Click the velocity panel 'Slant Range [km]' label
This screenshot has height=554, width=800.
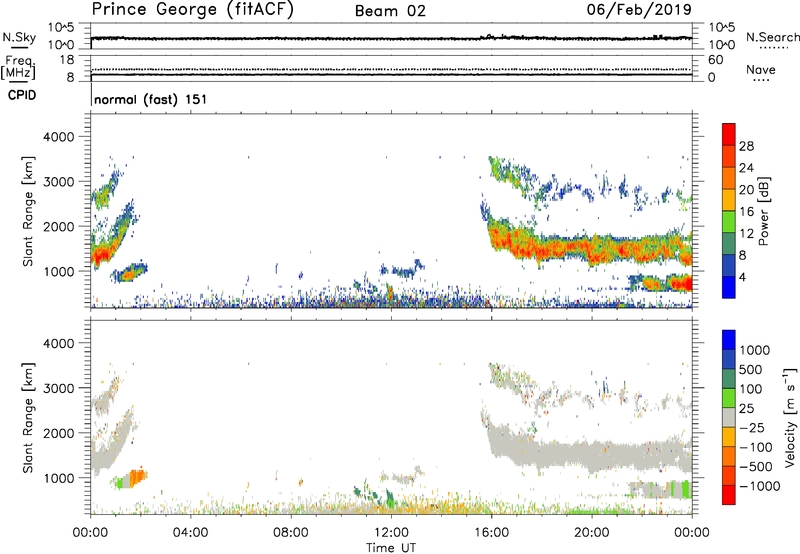[x=28, y=418]
